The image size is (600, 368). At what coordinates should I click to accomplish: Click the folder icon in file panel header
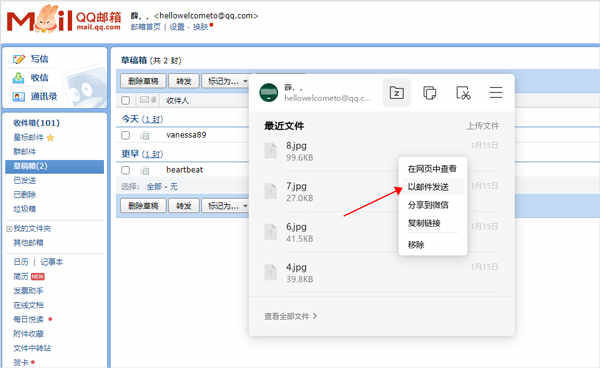(x=396, y=93)
